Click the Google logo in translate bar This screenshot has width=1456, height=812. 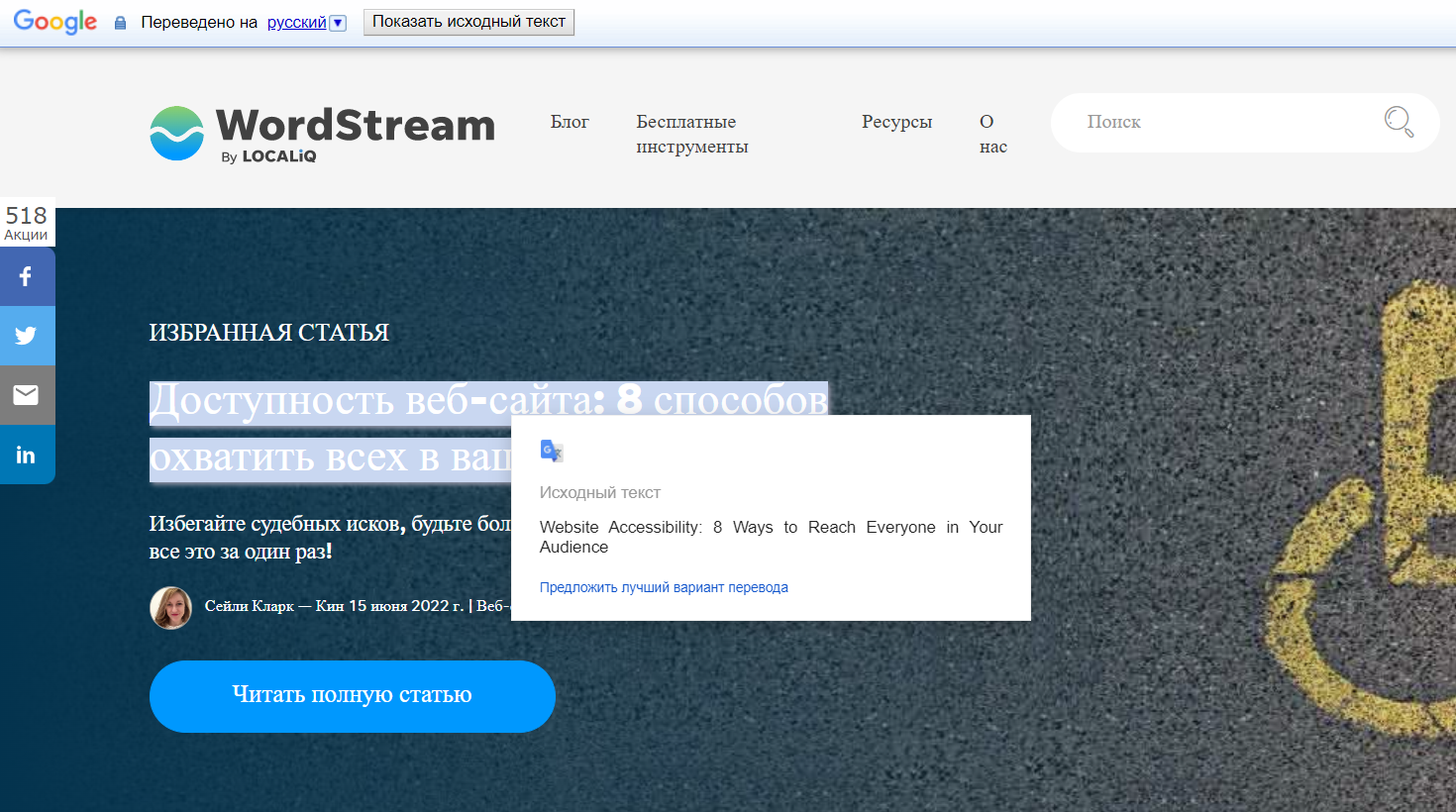click(55, 22)
